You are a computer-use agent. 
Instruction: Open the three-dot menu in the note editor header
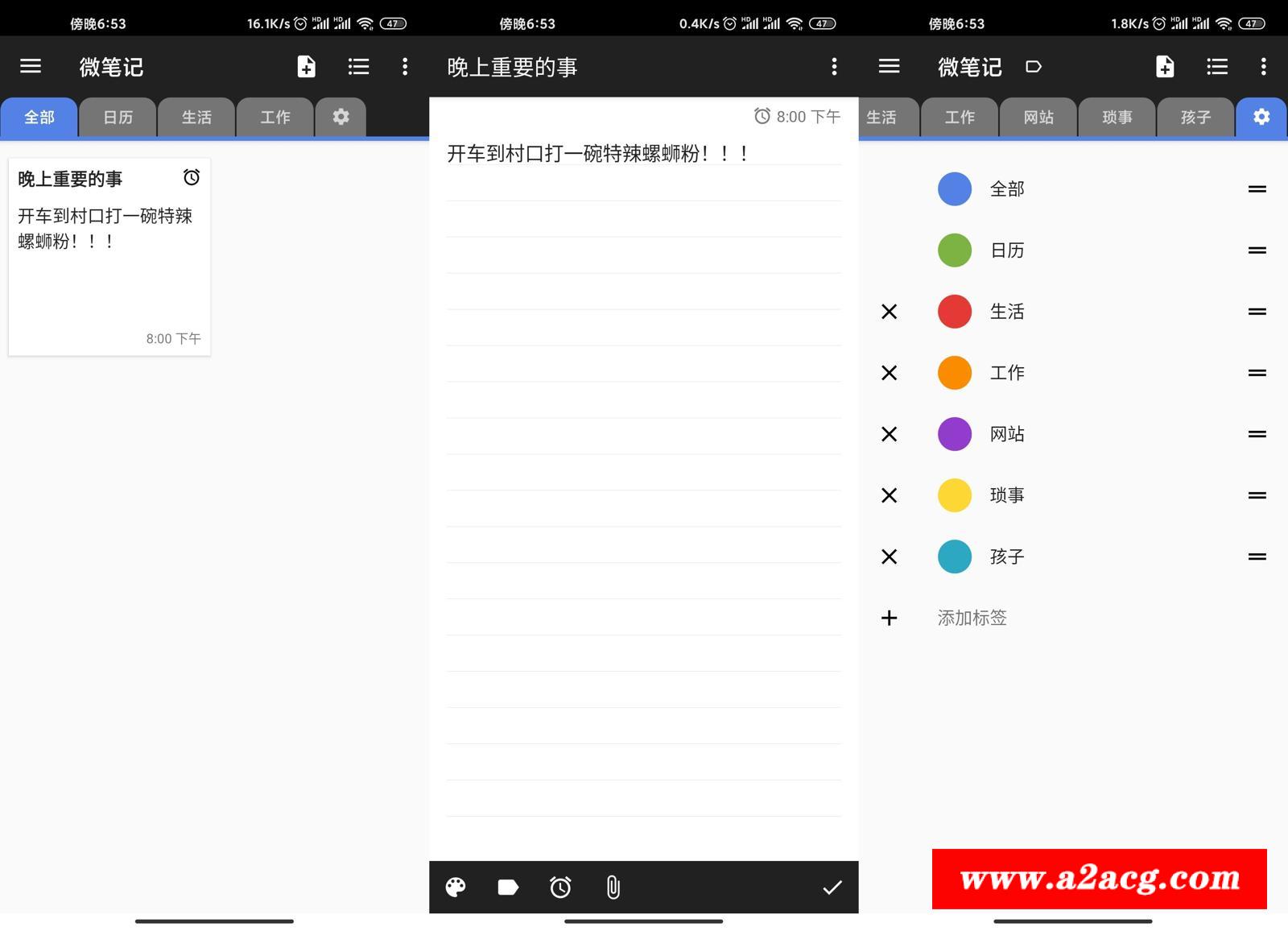click(834, 67)
